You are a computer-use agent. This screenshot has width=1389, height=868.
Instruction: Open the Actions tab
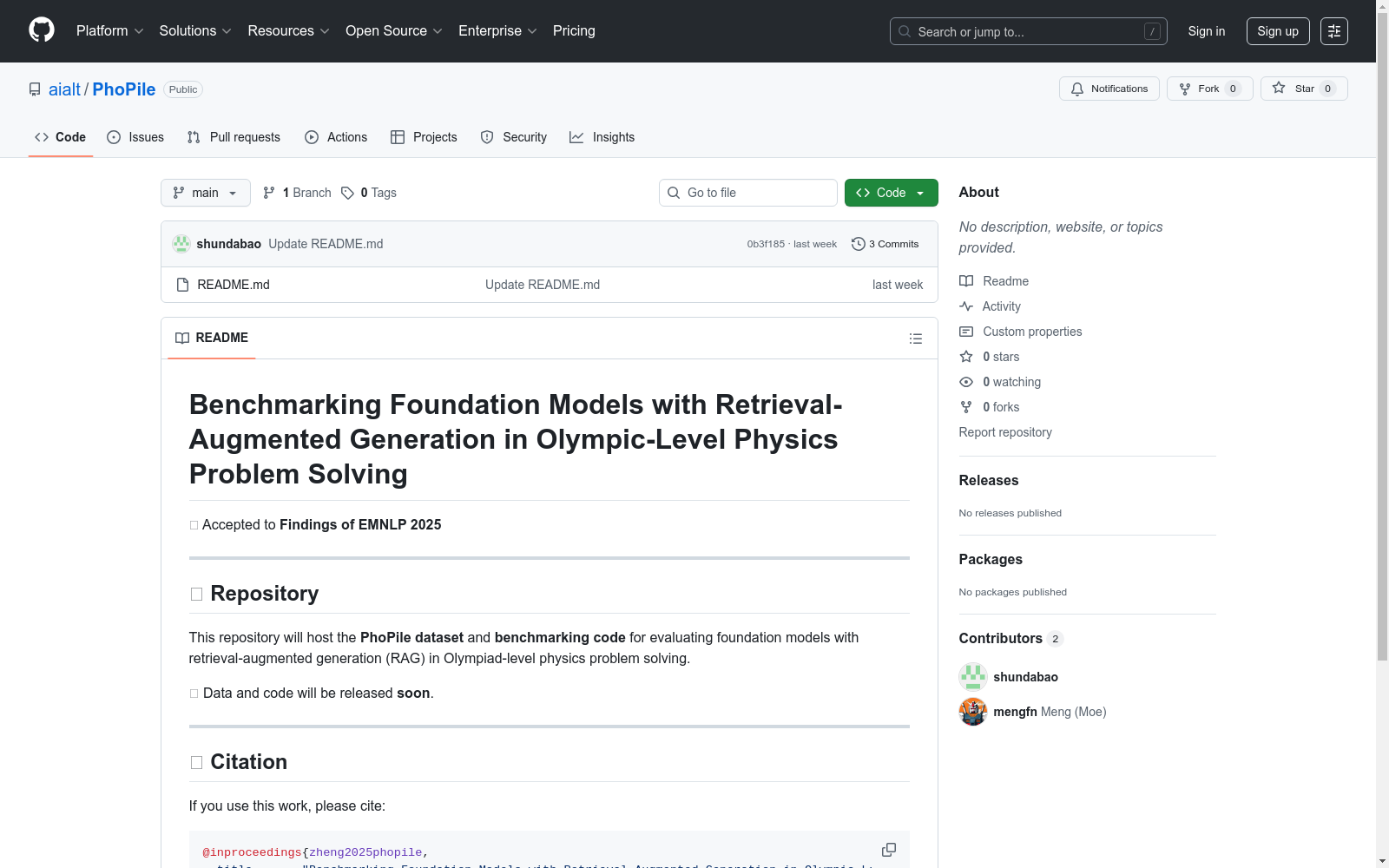336,137
